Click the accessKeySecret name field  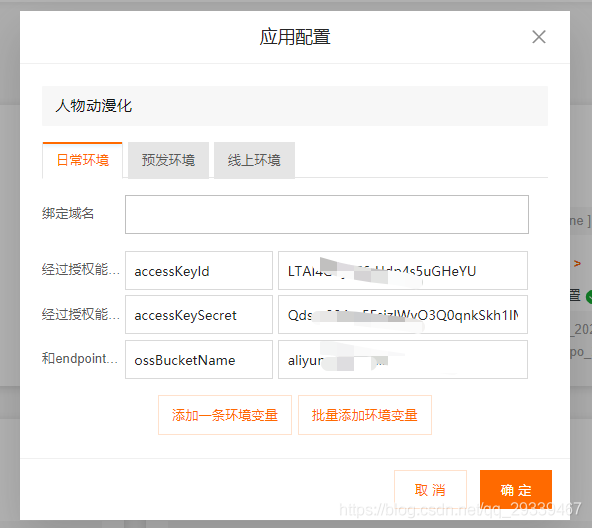tap(199, 315)
